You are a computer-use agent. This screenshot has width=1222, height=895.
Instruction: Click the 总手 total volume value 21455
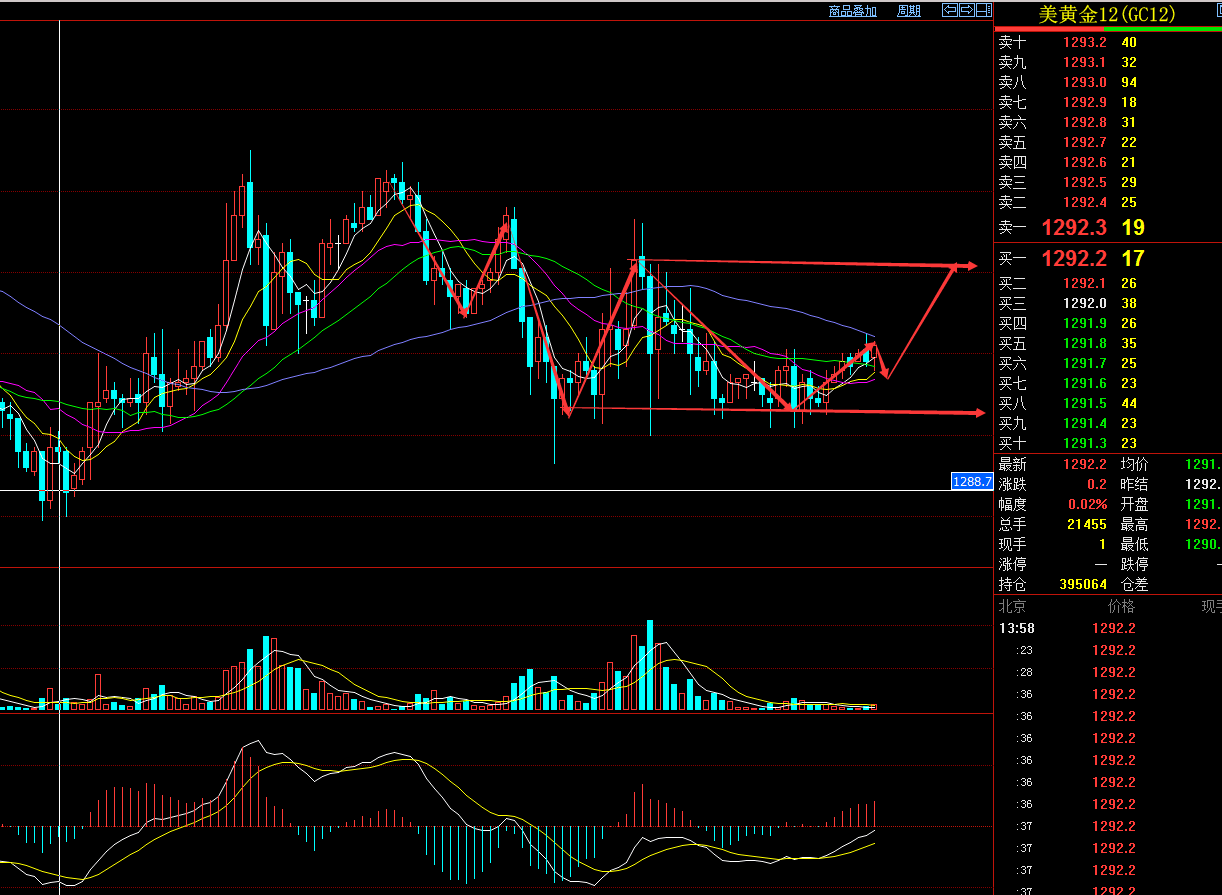pos(1086,524)
